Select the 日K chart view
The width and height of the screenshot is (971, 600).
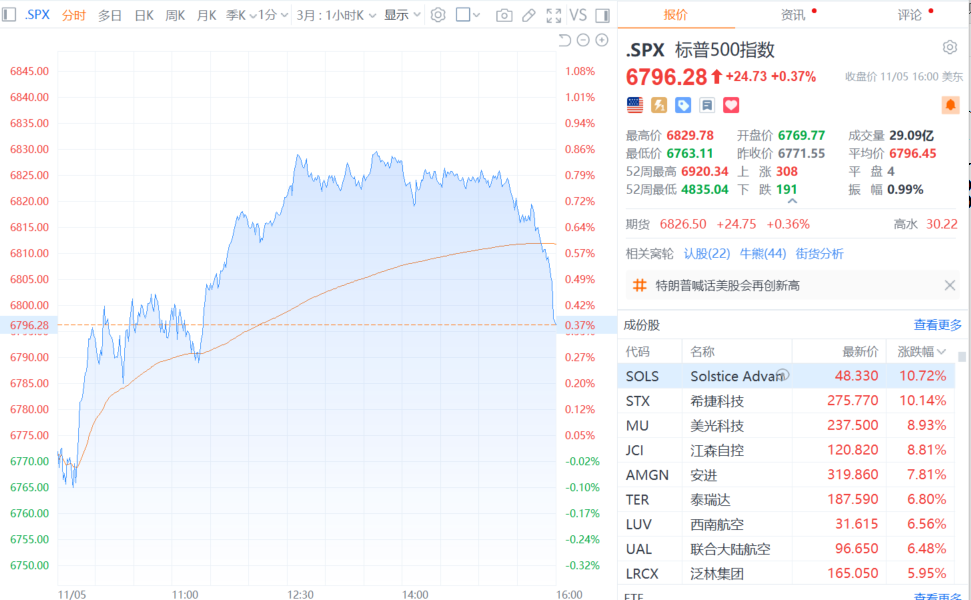click(x=144, y=15)
